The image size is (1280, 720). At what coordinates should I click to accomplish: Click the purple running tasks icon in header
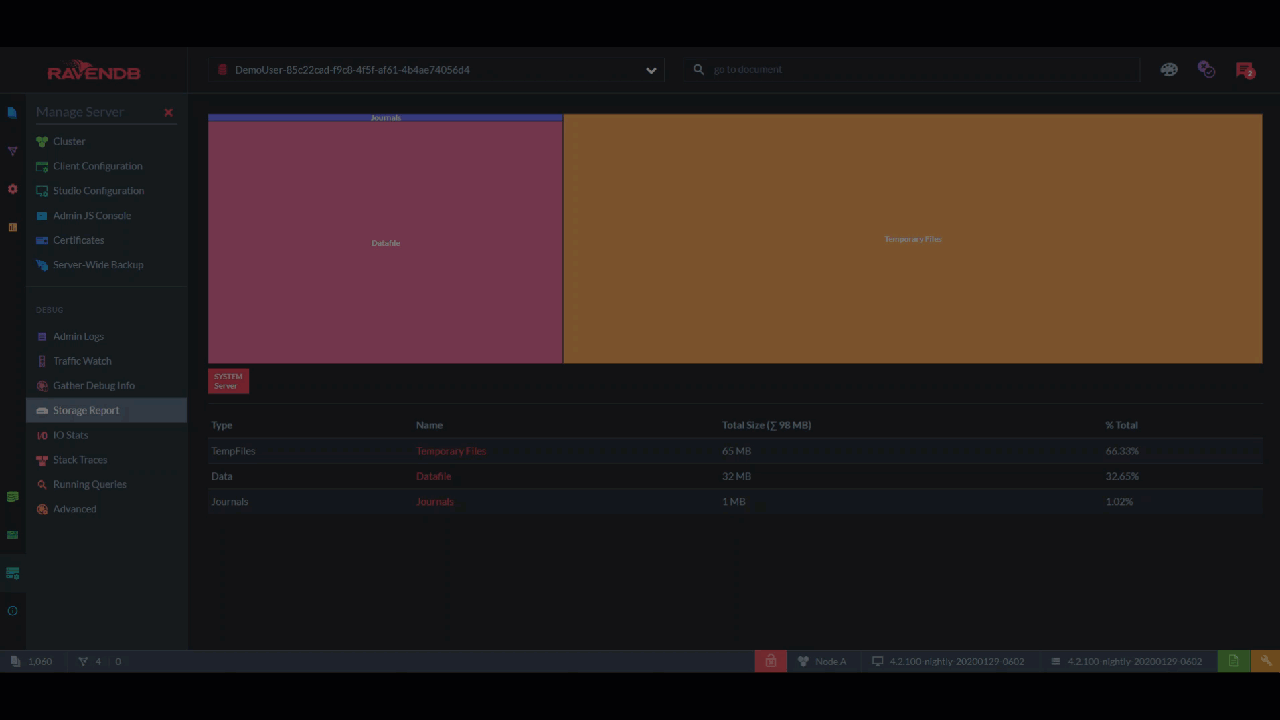1206,70
